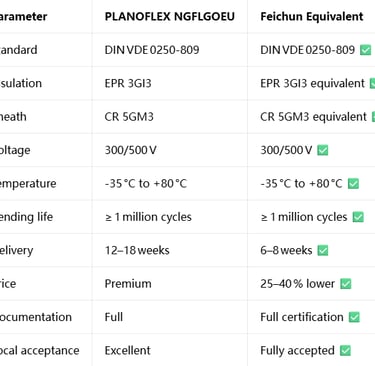Screen dimensions: 375x366
Task: Select the PLANOFLEX NGFLGOEU column header
Action: [x=170, y=16]
